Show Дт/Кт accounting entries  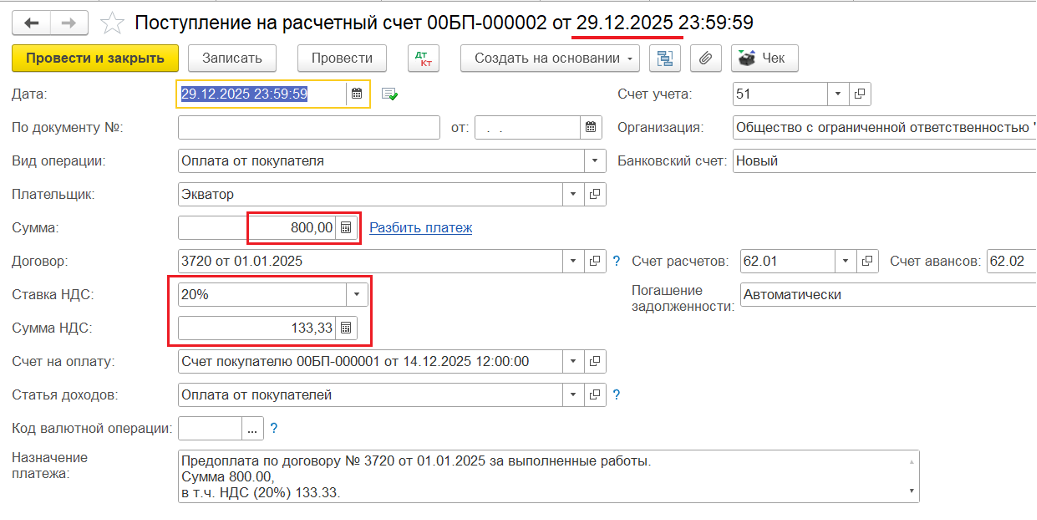coord(424,58)
